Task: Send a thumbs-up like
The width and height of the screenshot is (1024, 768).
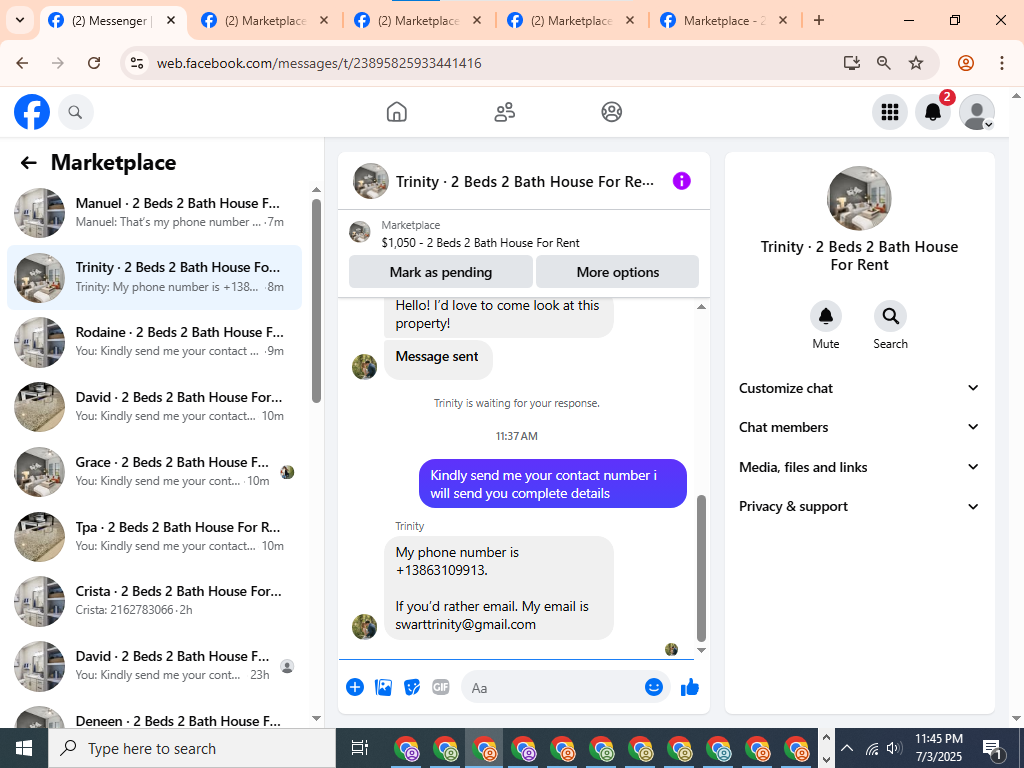Action: (x=690, y=687)
